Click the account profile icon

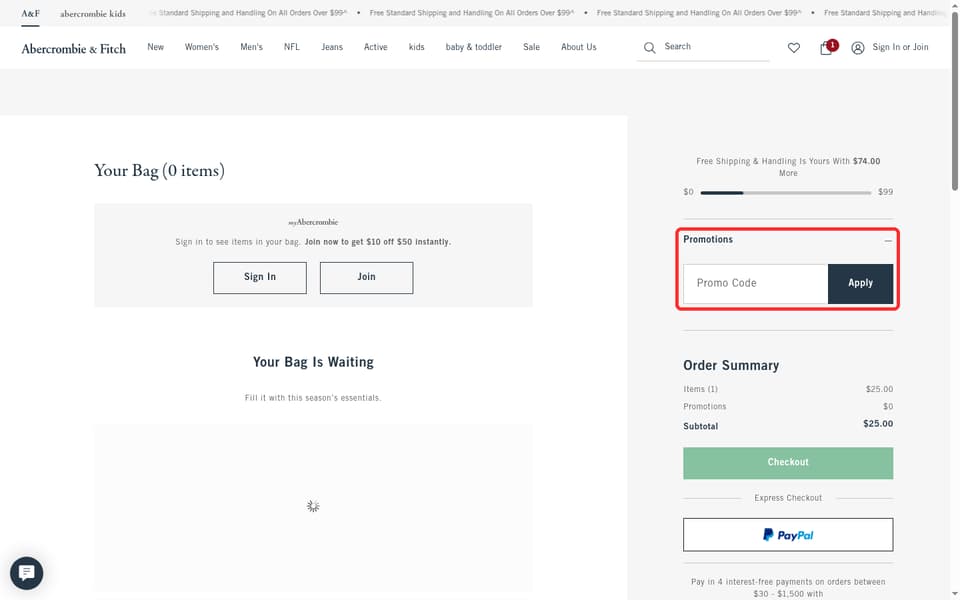coord(858,48)
